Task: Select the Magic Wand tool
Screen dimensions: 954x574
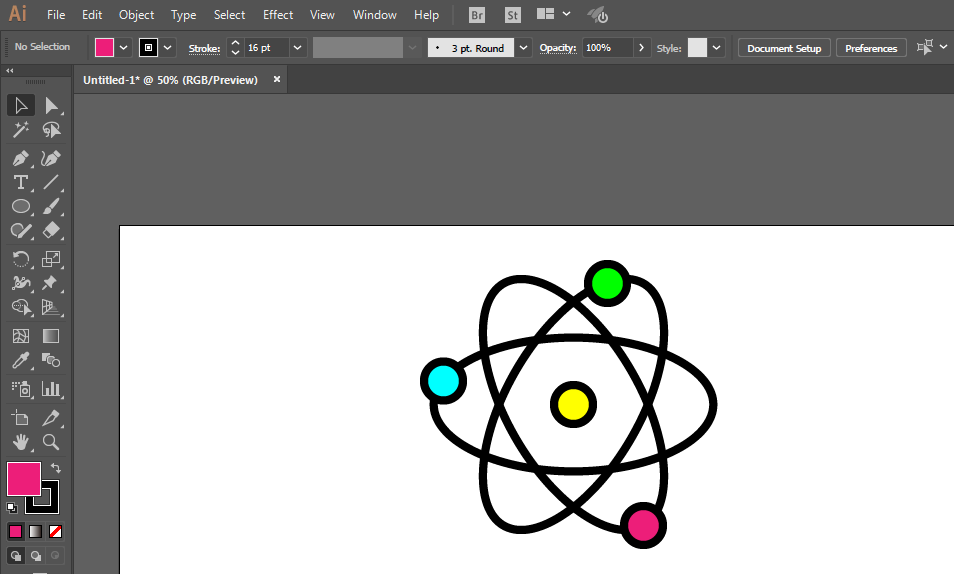Action: (x=21, y=130)
